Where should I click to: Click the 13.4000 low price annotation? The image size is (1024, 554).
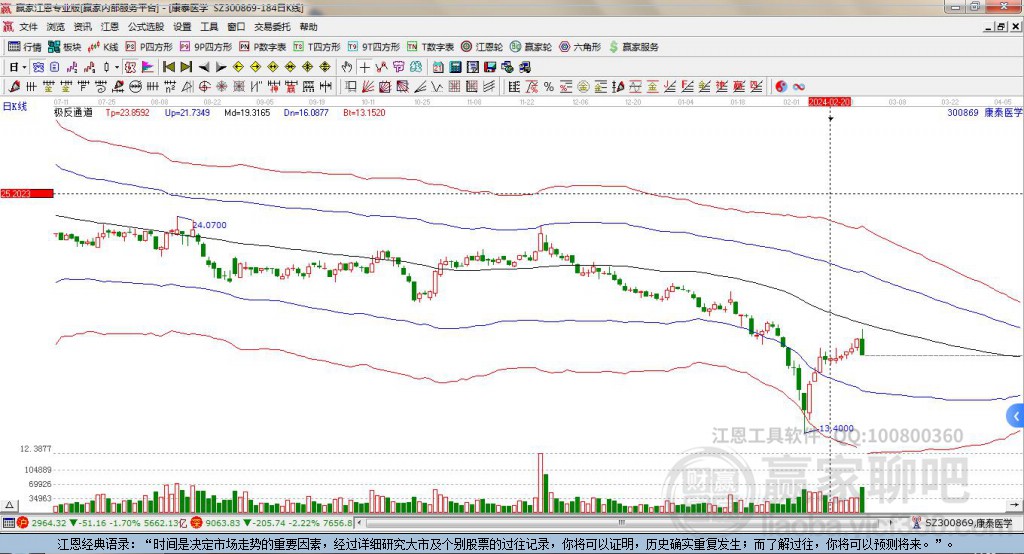pyautogui.click(x=836, y=429)
